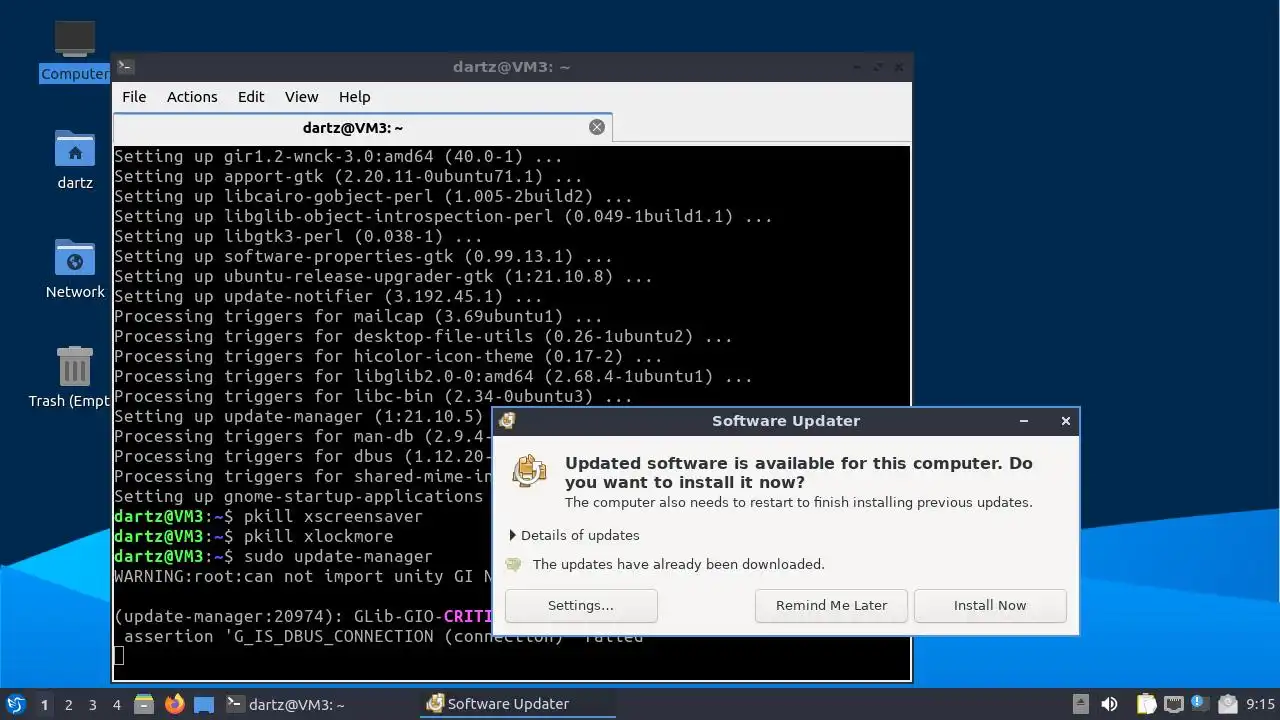Click 'The updates have already been downloaded.' text
The height and width of the screenshot is (720, 1280).
coord(678,564)
